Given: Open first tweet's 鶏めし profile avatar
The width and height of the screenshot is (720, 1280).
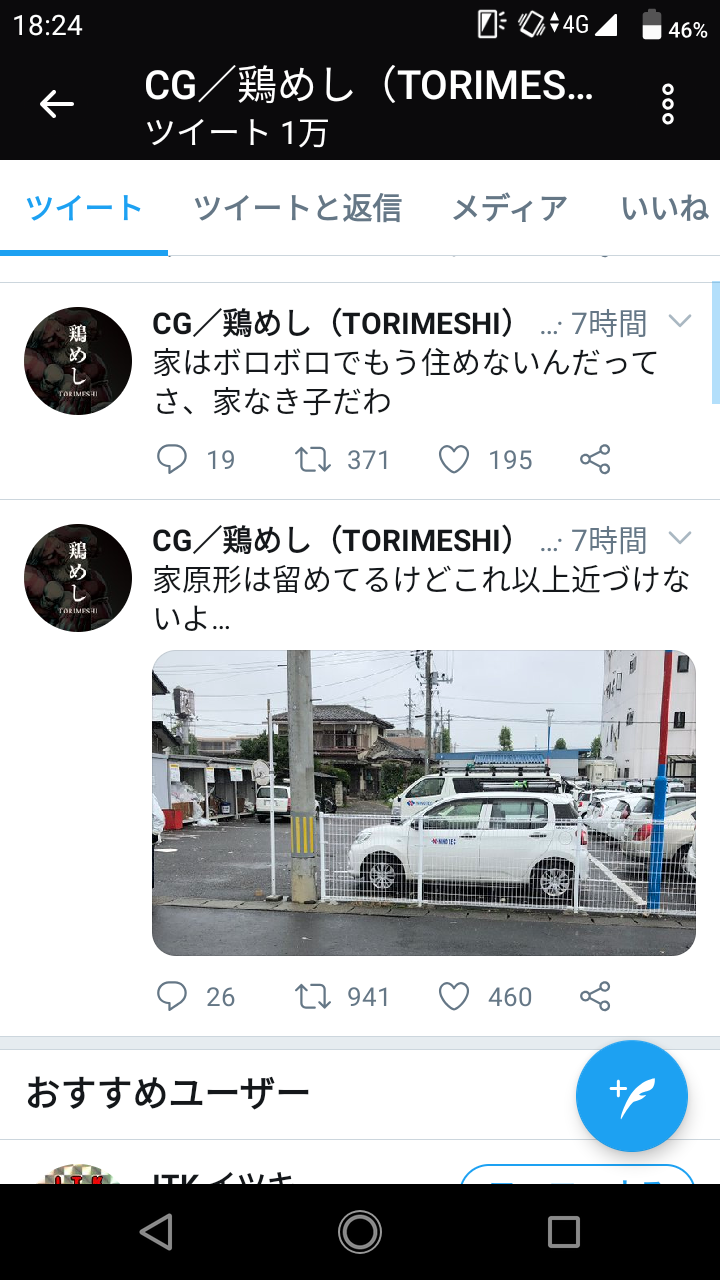Looking at the screenshot, I should click(x=78, y=361).
